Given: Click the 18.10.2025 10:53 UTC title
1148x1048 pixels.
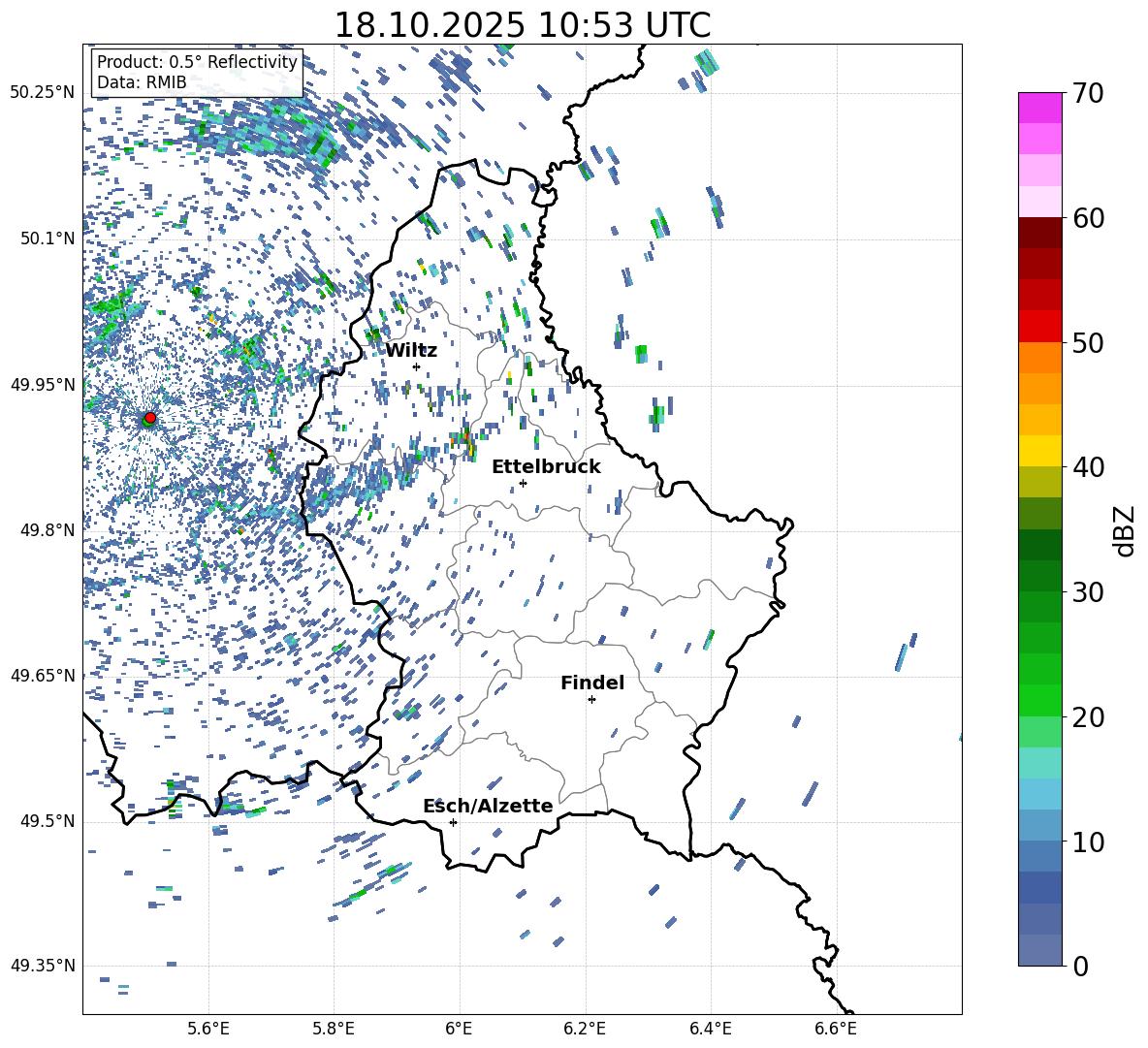Looking at the screenshot, I should click(x=522, y=25).
